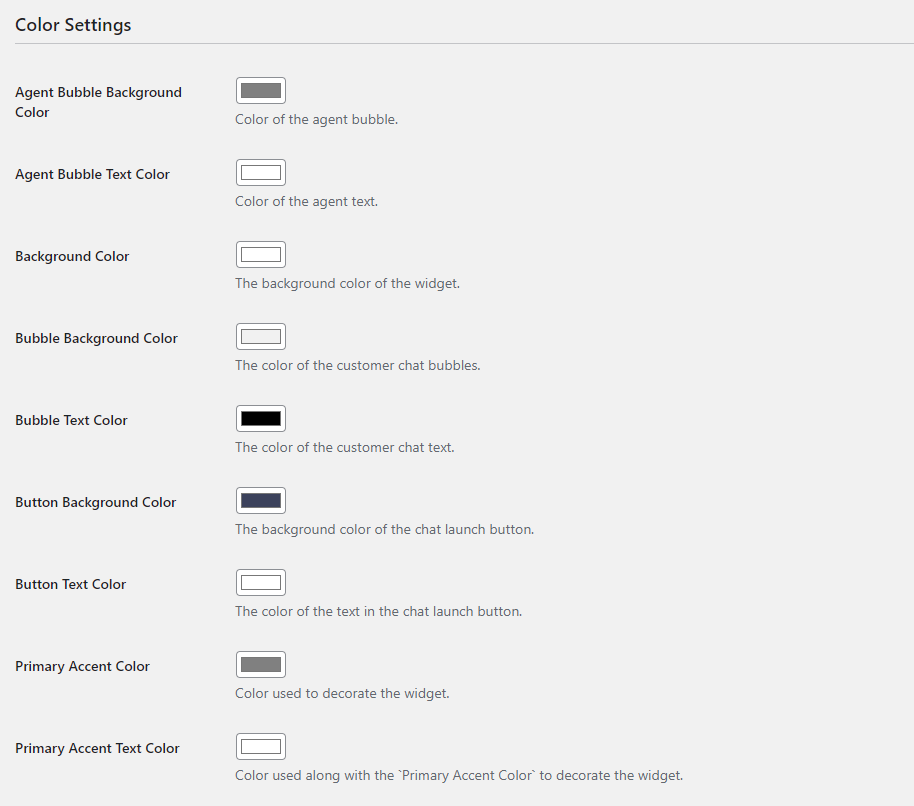The image size is (914, 806).
Task: Open the black Bubble Text Color swatch
Action: (x=261, y=418)
